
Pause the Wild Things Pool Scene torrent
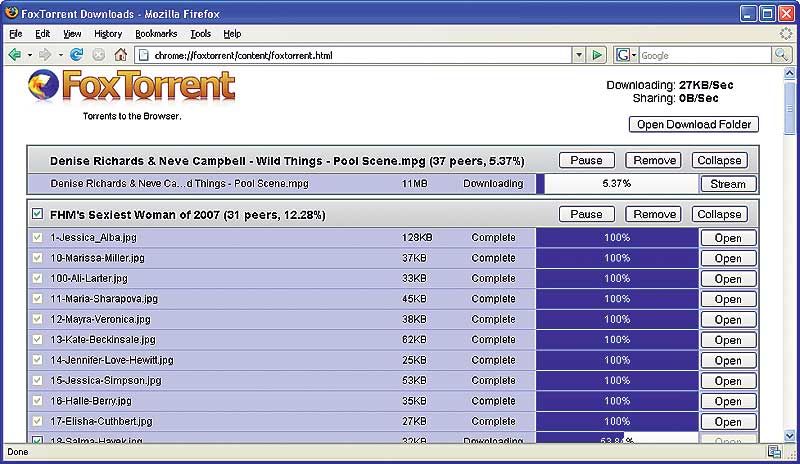587,160
